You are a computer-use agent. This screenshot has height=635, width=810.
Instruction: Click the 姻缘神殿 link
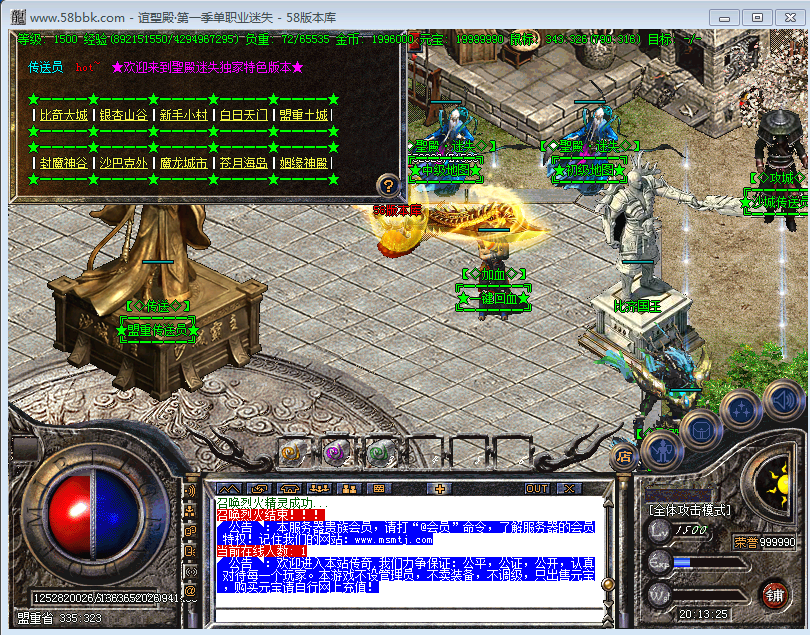point(303,163)
